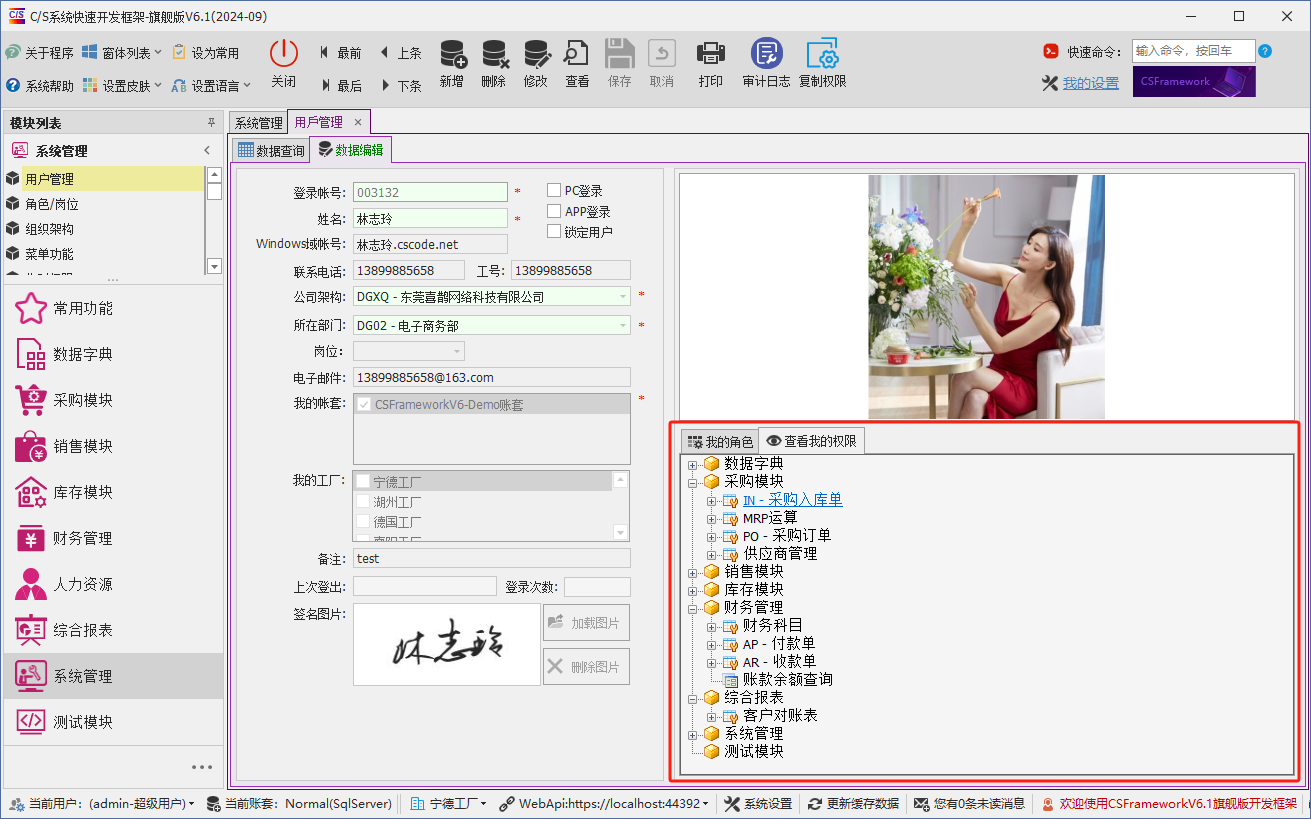Check the 湖州工厂 factory checkbox

pos(363,502)
